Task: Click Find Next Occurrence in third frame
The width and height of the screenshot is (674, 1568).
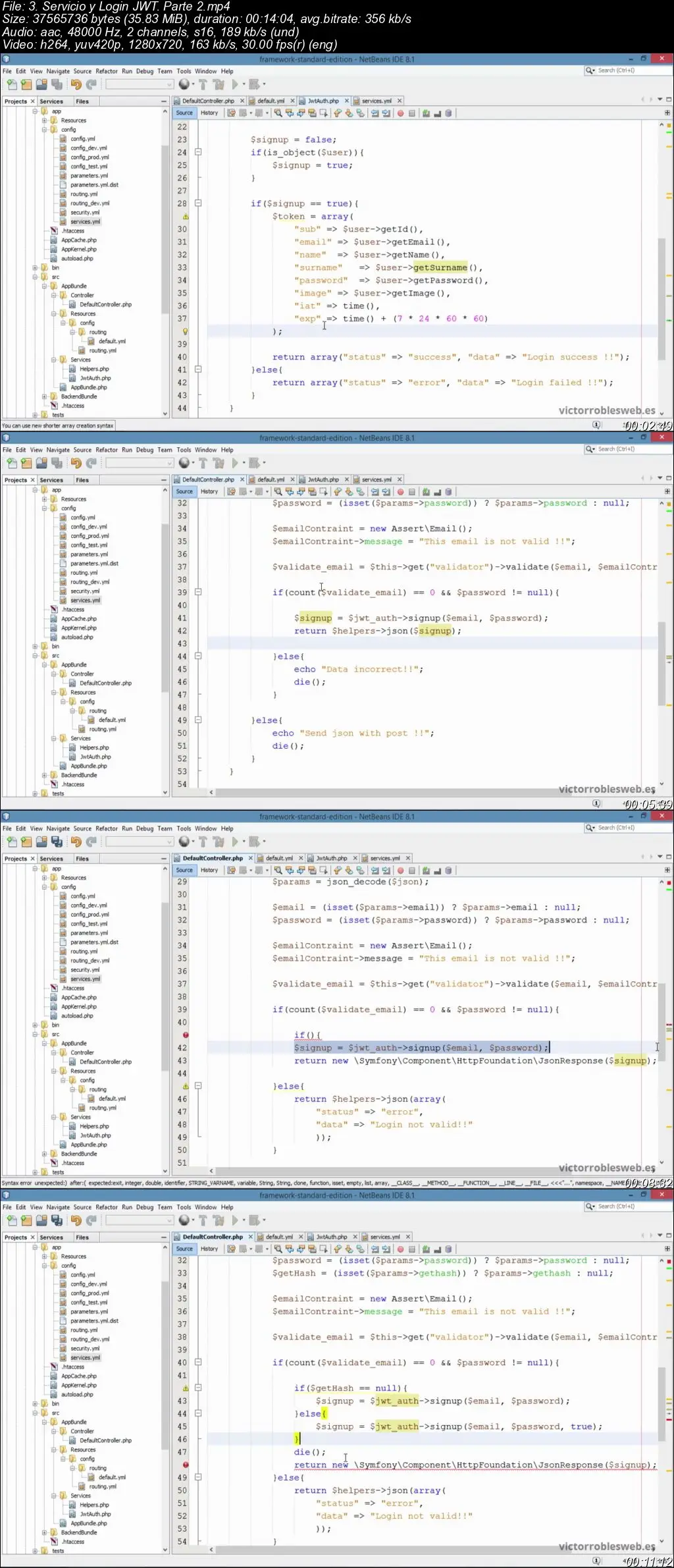Action: click(301, 871)
